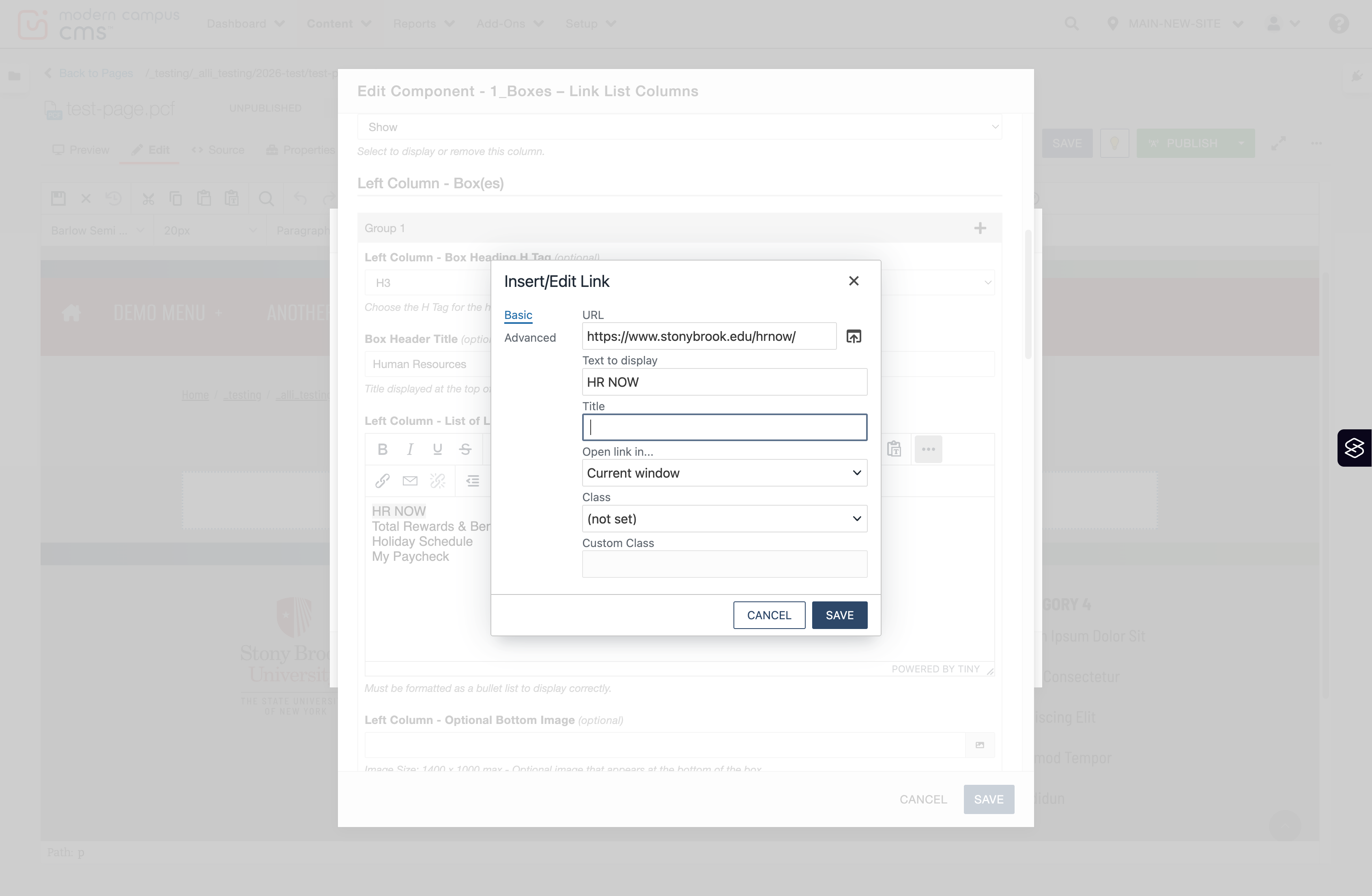Save the link in Insert/Edit Link dialog

pyautogui.click(x=839, y=615)
